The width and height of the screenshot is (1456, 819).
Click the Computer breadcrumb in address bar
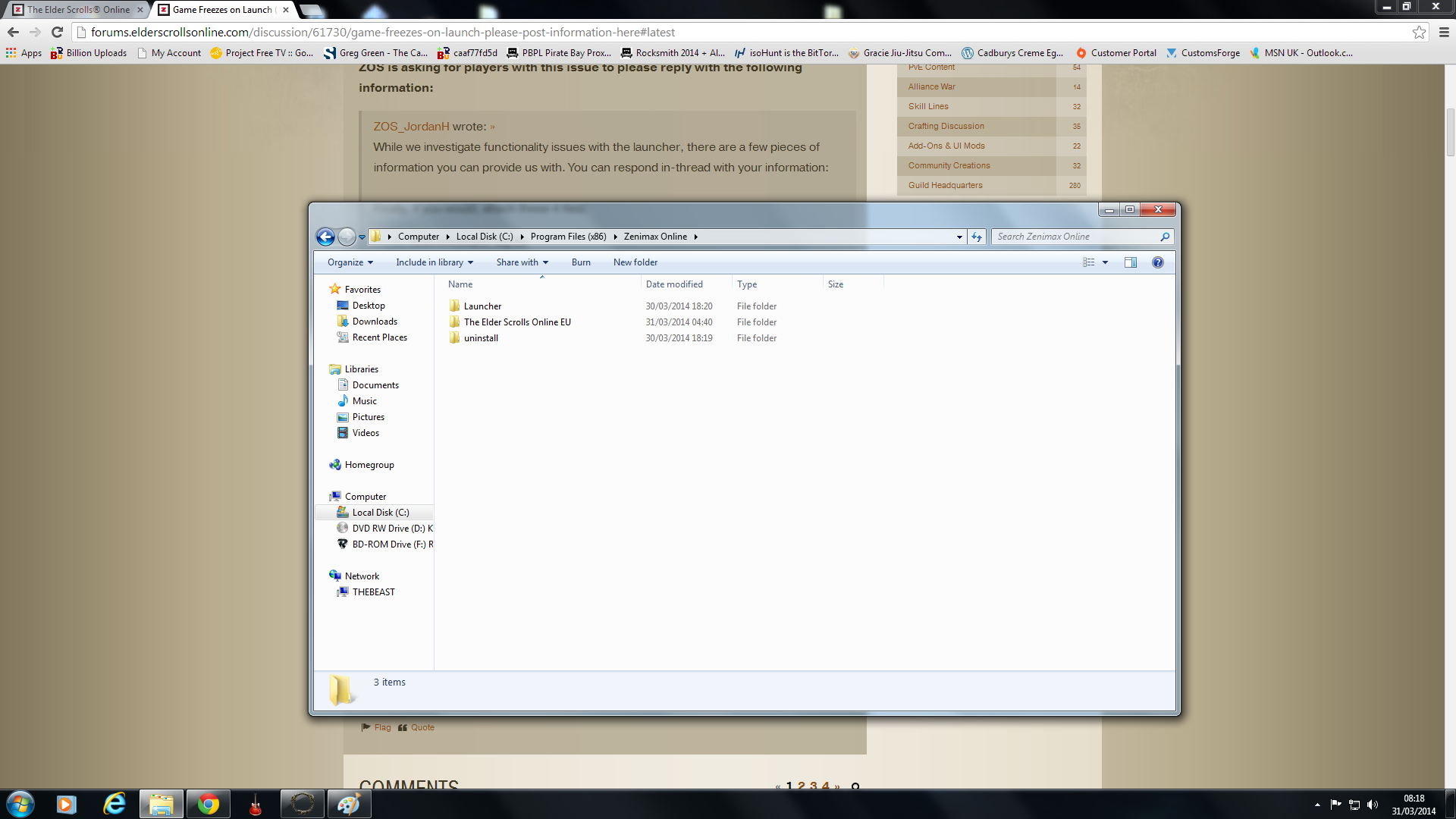tap(419, 237)
